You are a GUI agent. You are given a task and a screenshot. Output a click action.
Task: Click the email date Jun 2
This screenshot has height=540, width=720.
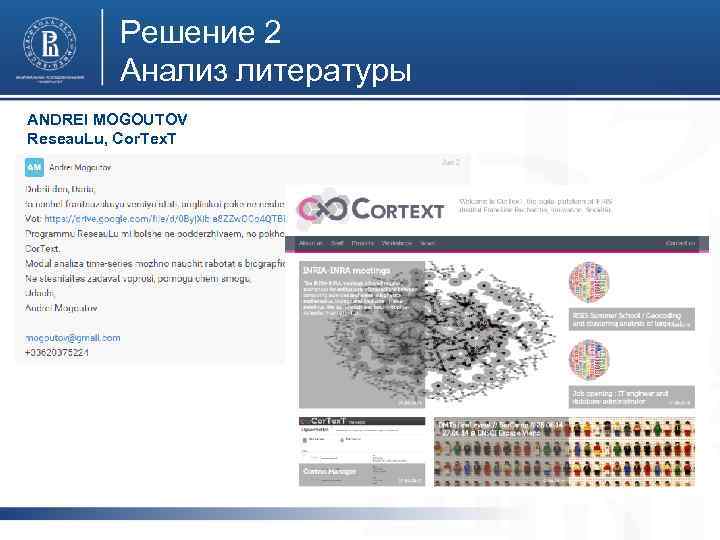tap(450, 163)
